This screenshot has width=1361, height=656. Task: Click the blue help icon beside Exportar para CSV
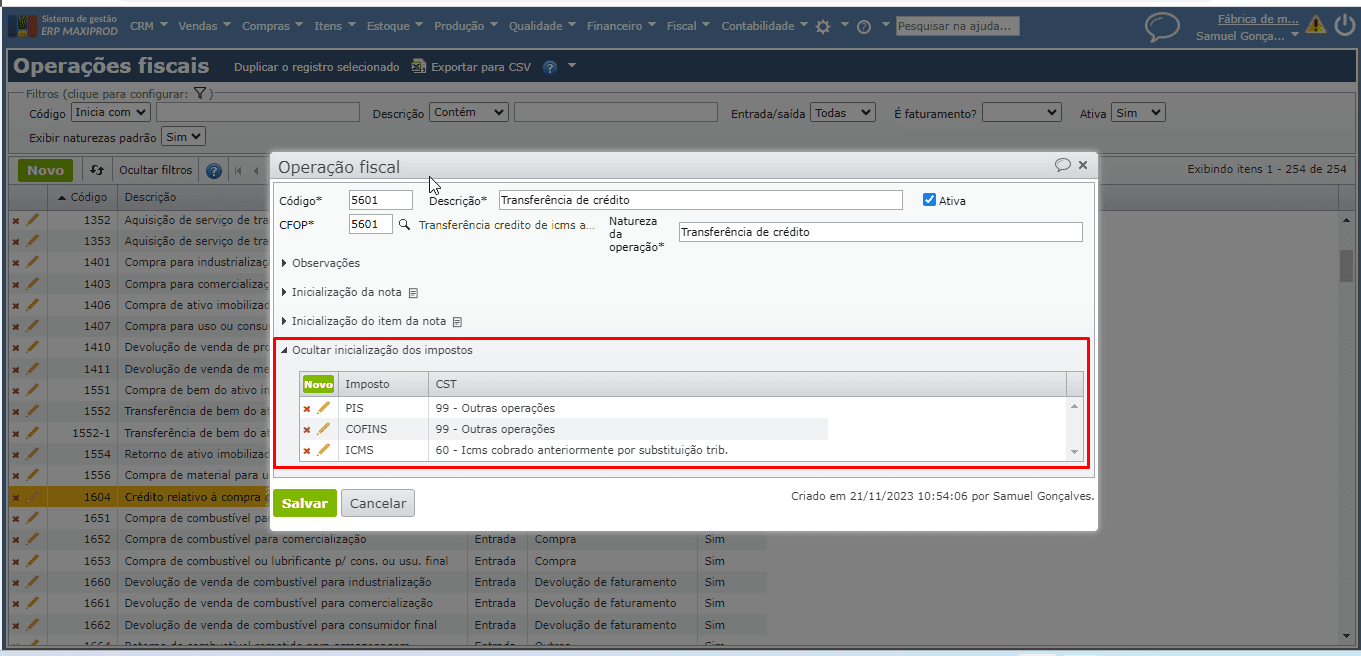pos(550,67)
